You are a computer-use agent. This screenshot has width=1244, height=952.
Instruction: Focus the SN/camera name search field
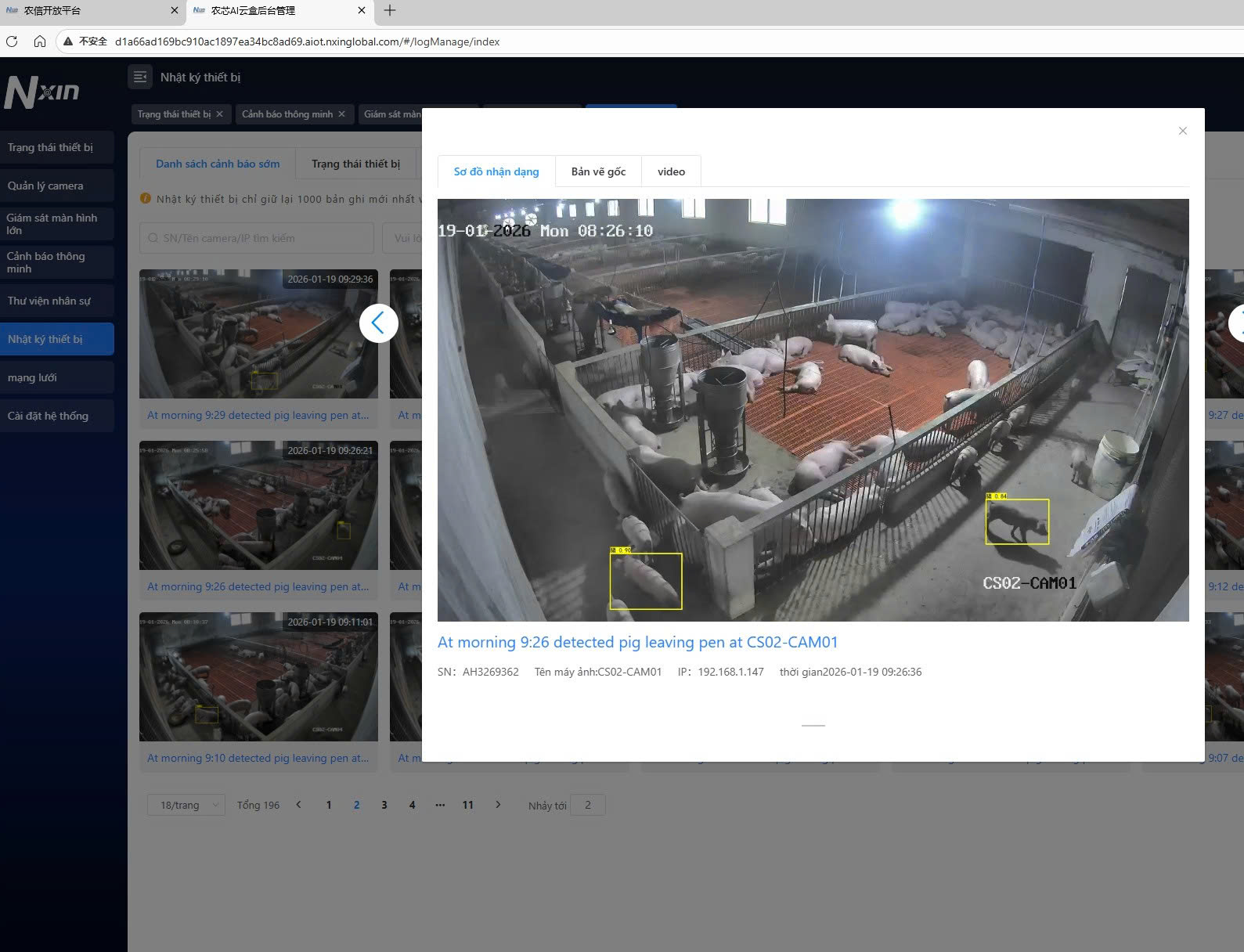[257, 238]
